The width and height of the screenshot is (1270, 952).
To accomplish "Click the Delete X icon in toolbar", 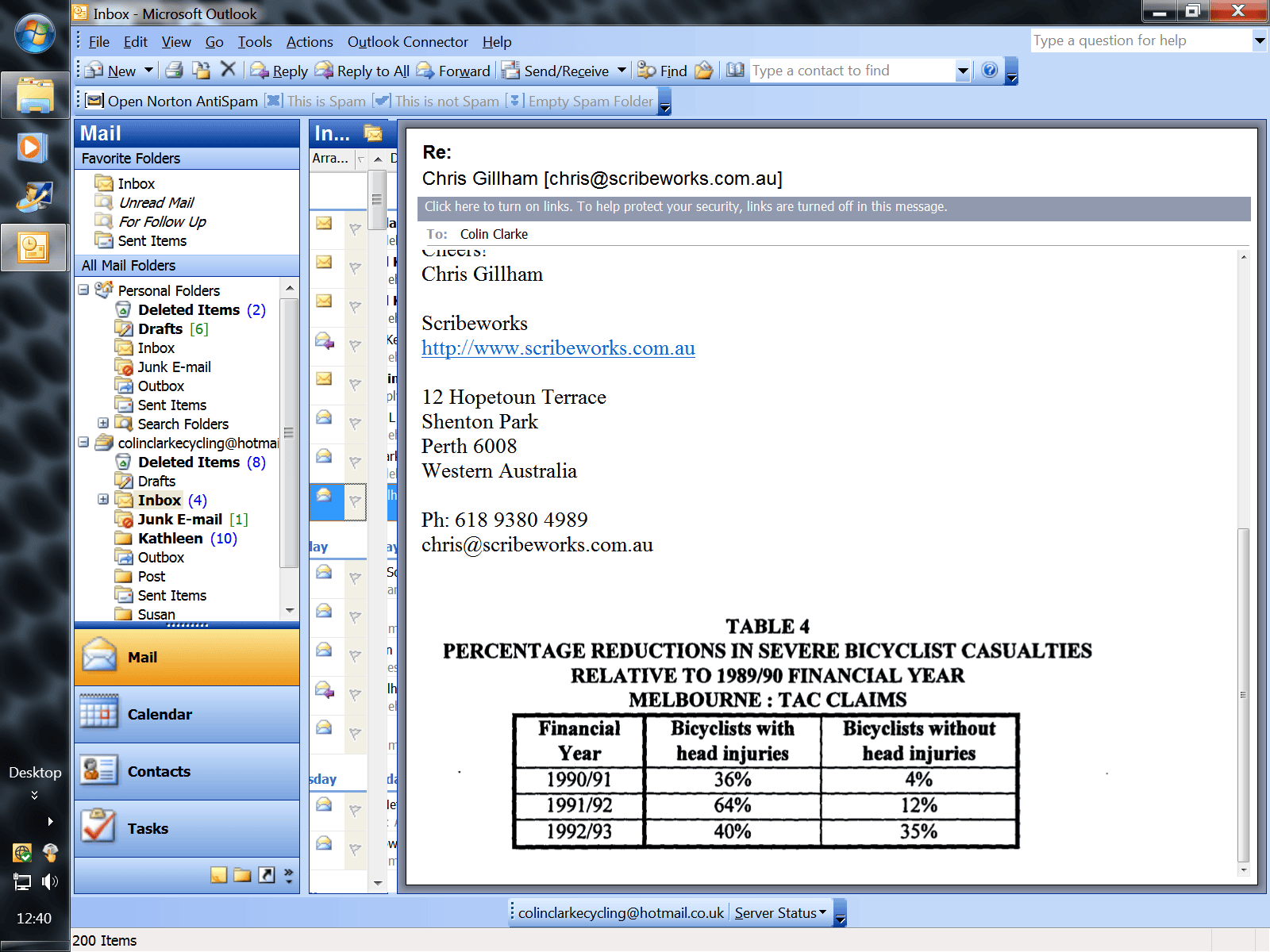I will (228, 70).
